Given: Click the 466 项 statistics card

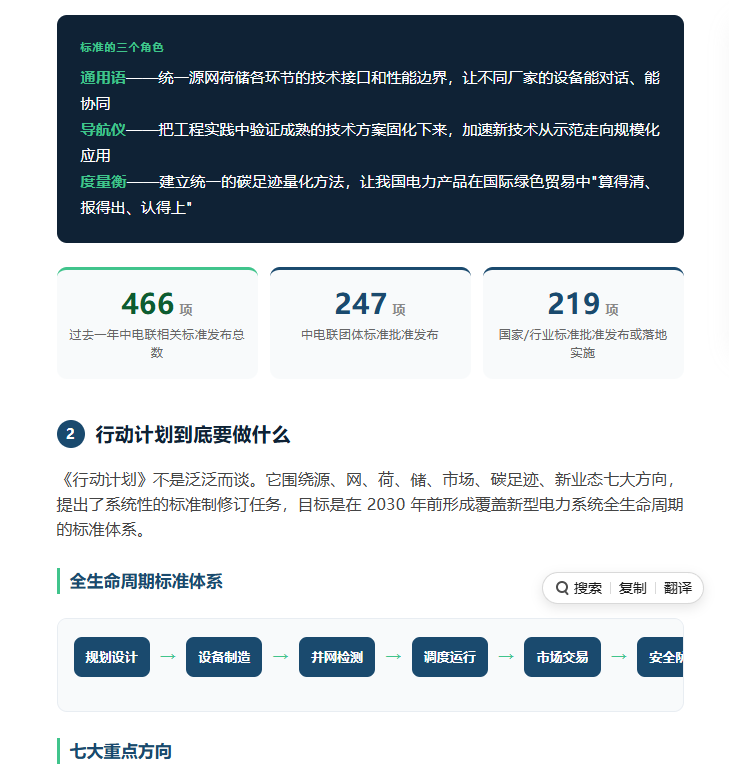Looking at the screenshot, I should [157, 323].
